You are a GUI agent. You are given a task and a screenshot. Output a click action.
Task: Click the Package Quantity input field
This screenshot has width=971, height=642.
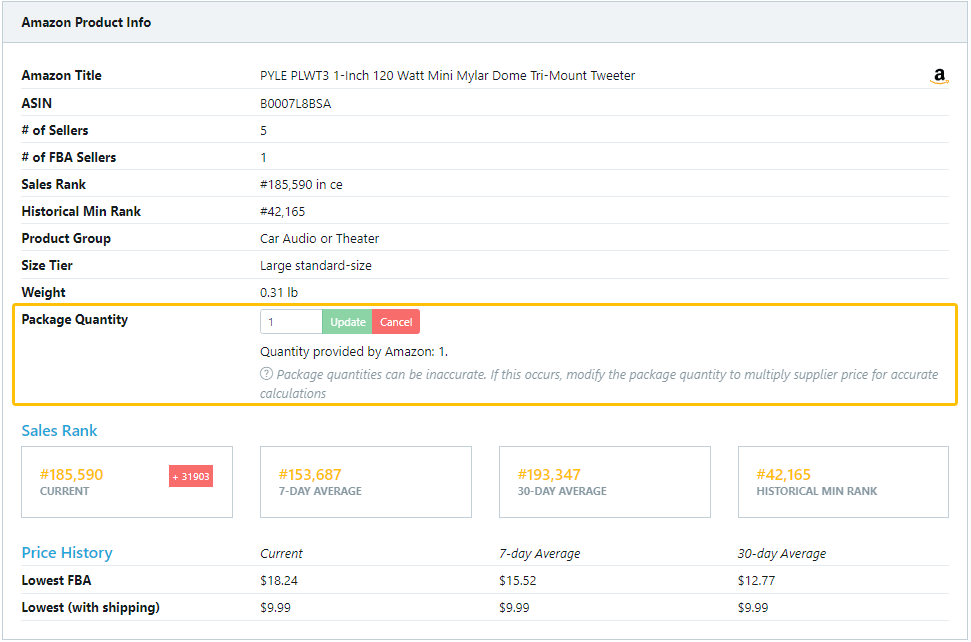coord(291,322)
